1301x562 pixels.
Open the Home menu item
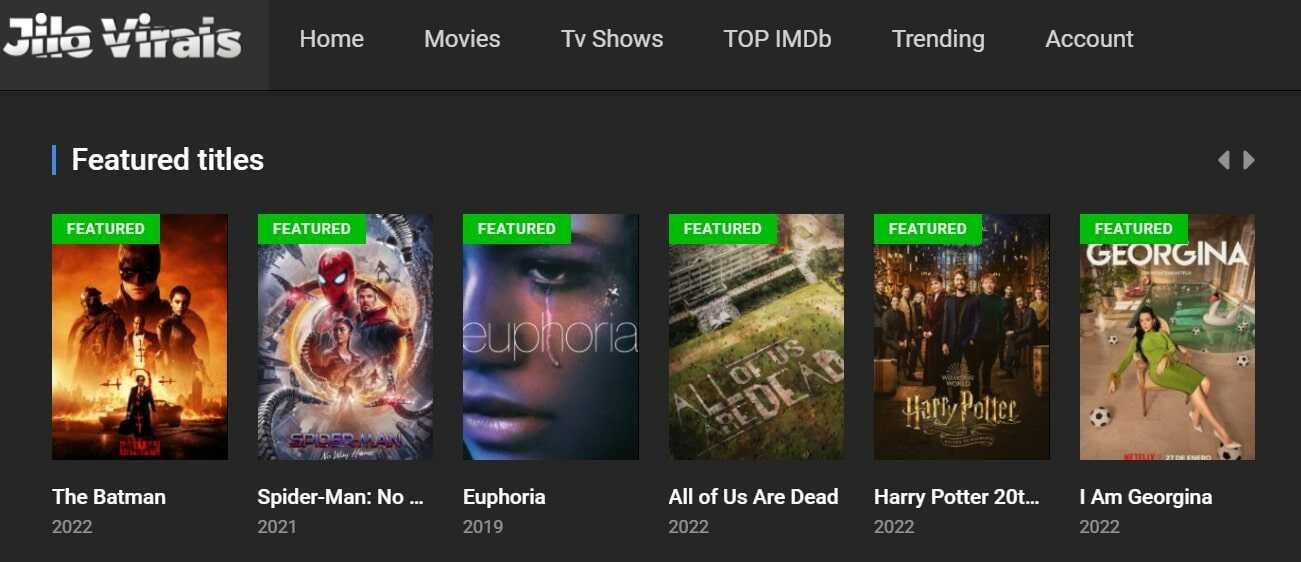331,39
